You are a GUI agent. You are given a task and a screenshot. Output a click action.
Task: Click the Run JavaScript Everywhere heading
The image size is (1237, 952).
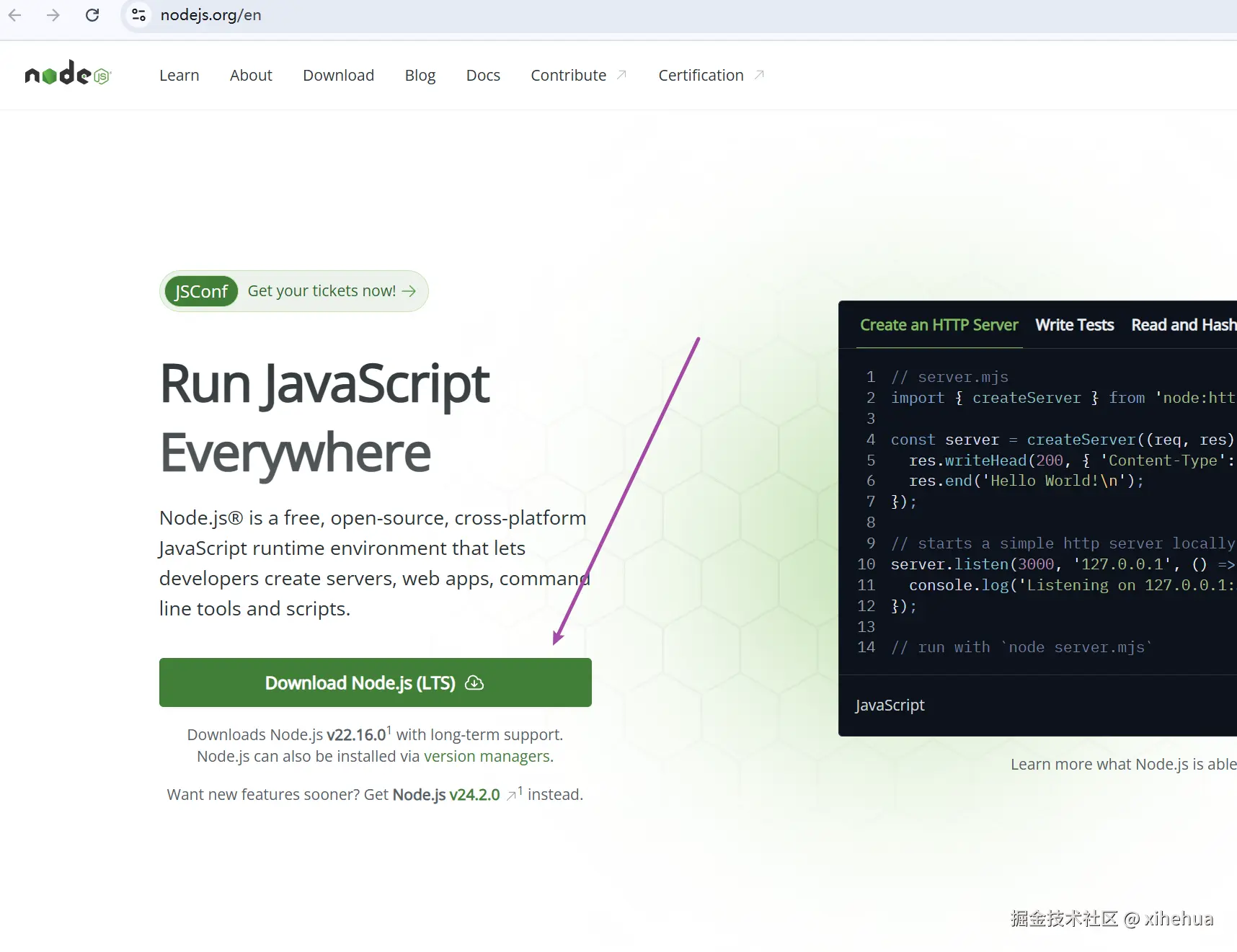click(325, 418)
